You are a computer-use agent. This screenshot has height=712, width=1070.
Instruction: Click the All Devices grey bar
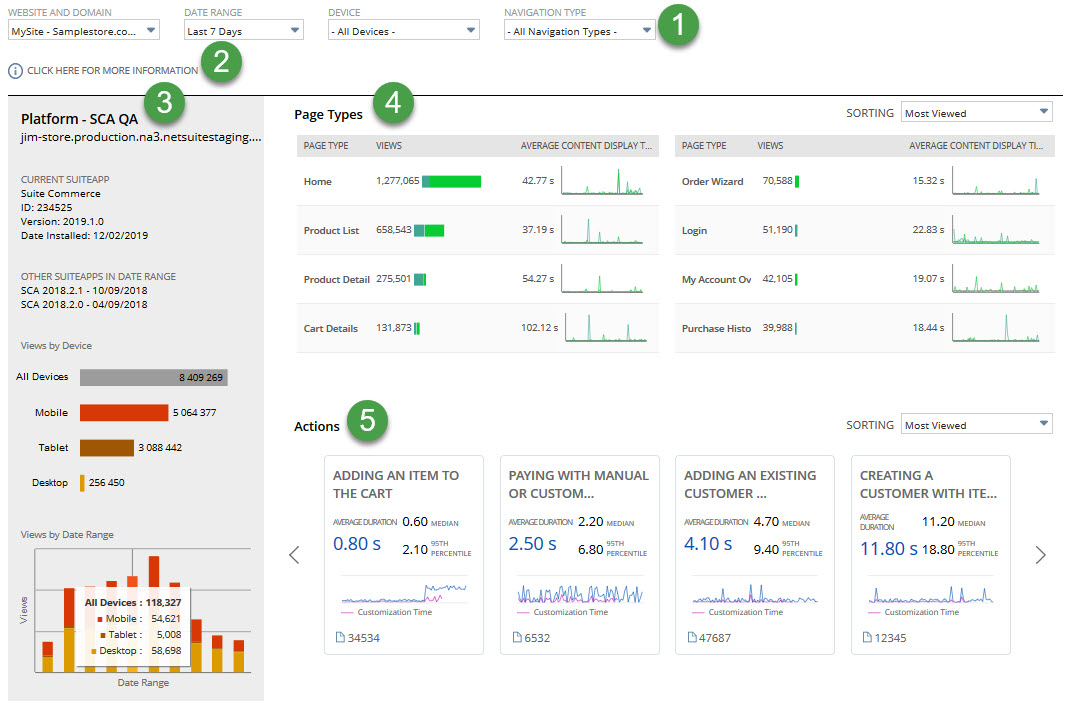coord(154,378)
